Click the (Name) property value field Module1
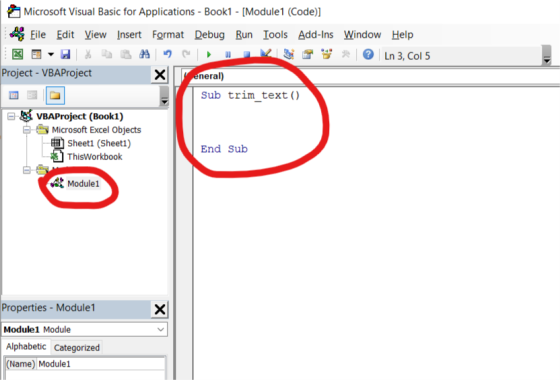 coord(101,364)
